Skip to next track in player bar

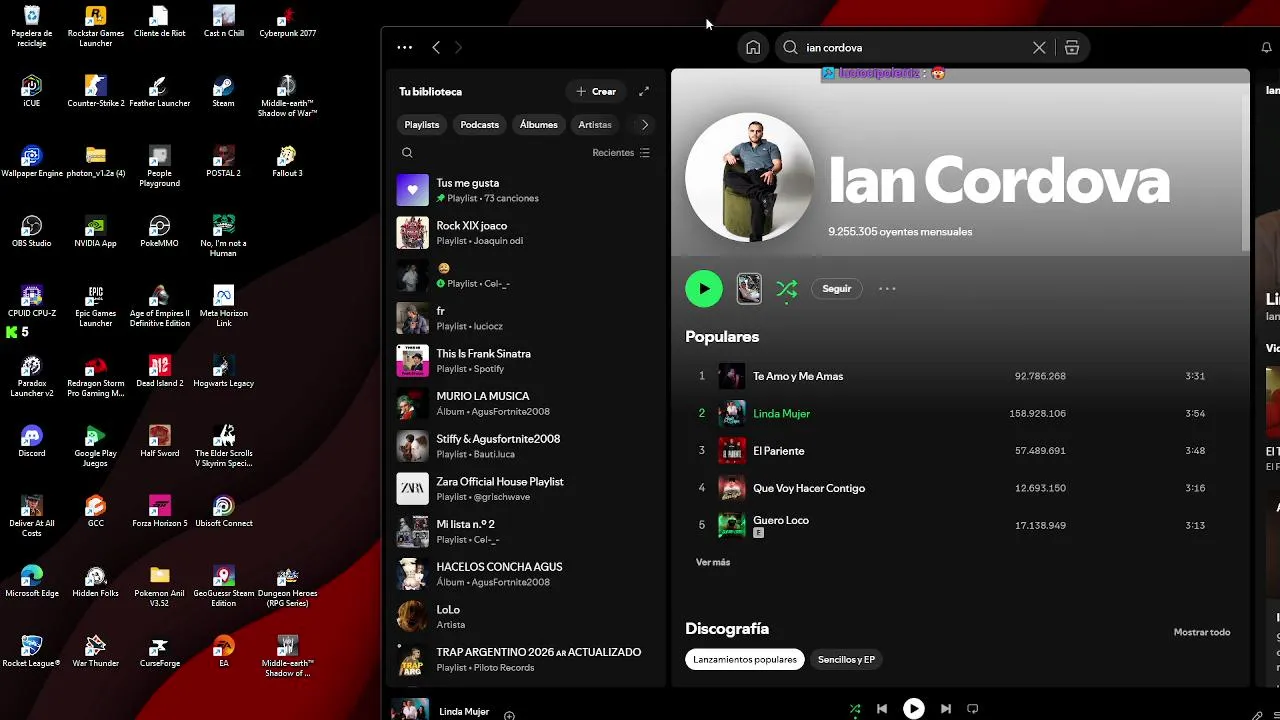point(946,709)
